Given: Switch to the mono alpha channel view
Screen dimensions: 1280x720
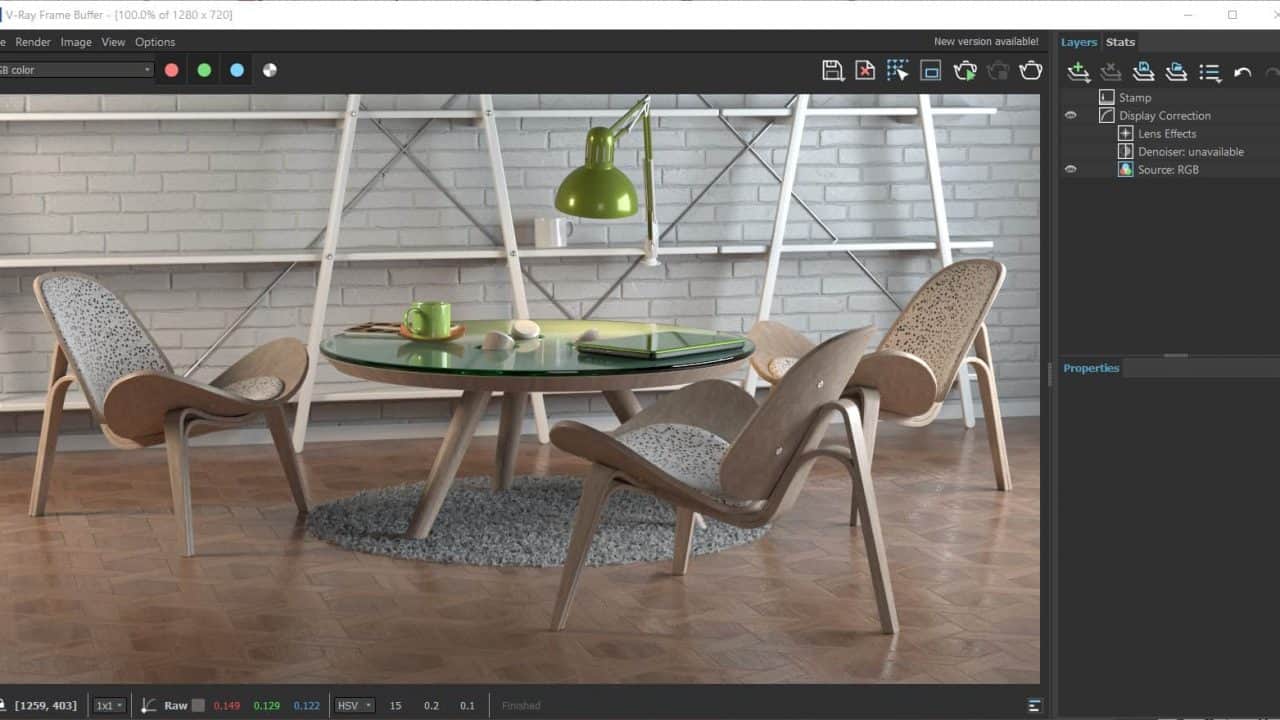Looking at the screenshot, I should [270, 70].
